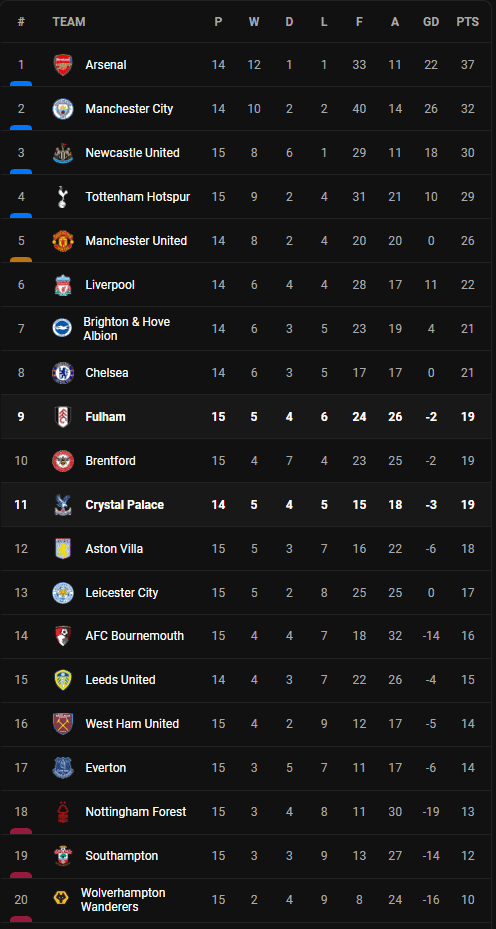This screenshot has height=929, width=496.
Task: Open the Manchester United crest
Action: tap(63, 241)
